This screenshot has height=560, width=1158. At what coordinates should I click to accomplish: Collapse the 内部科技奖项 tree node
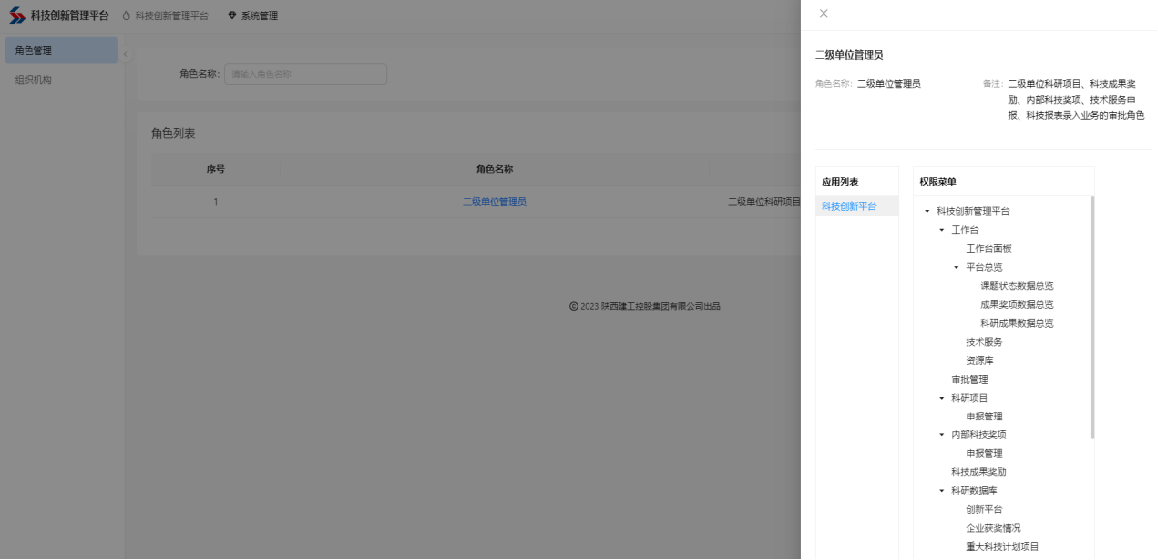click(942, 435)
